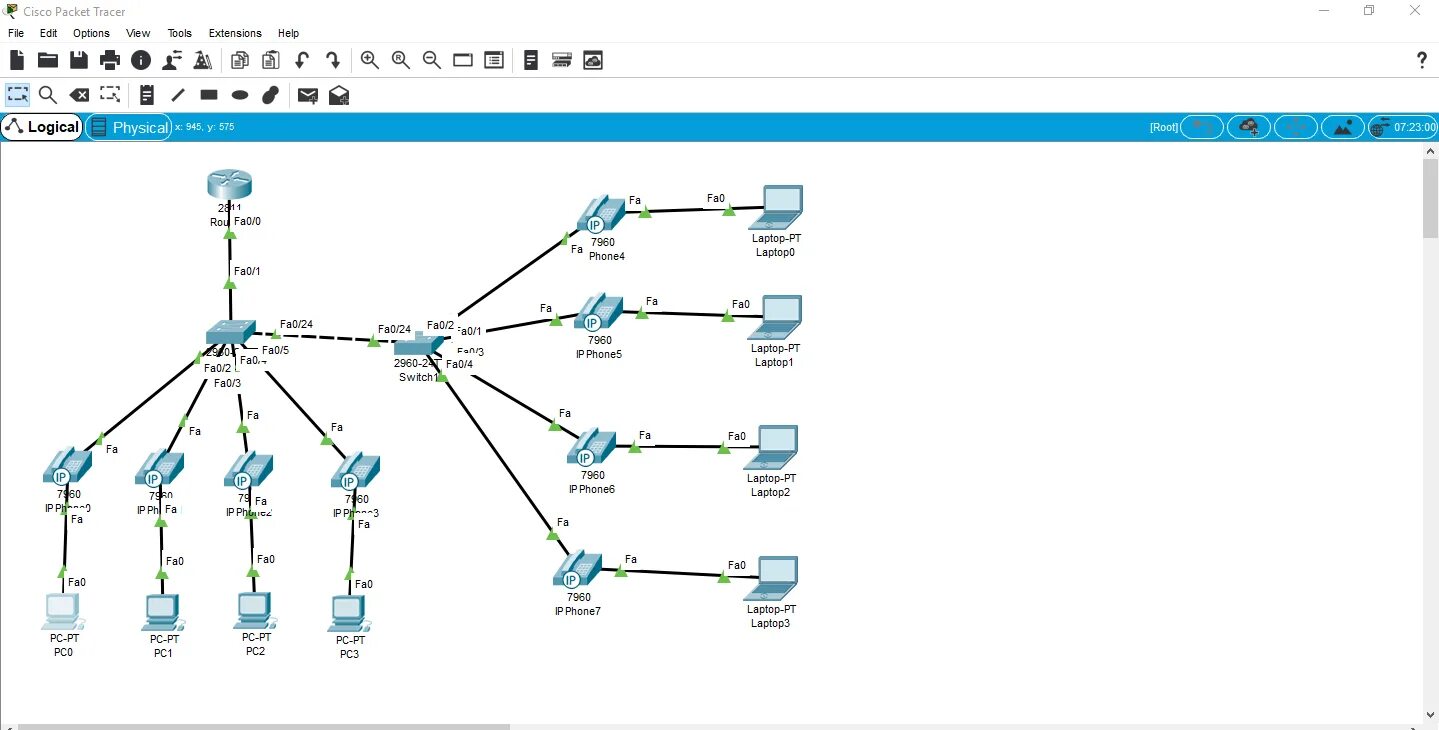Open an existing file with folder icon
1439x730 pixels.
point(47,61)
